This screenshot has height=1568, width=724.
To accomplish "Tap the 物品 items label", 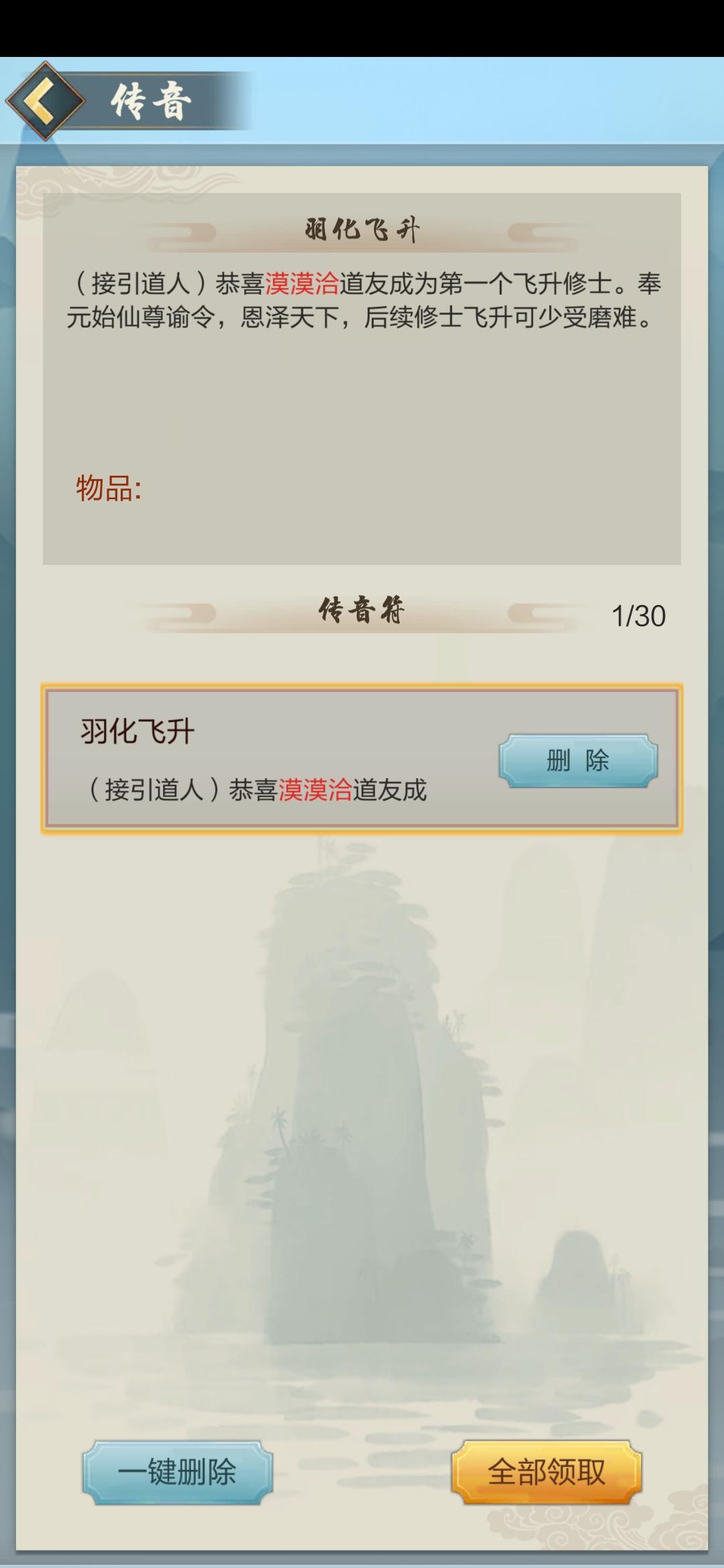I will click(109, 488).
